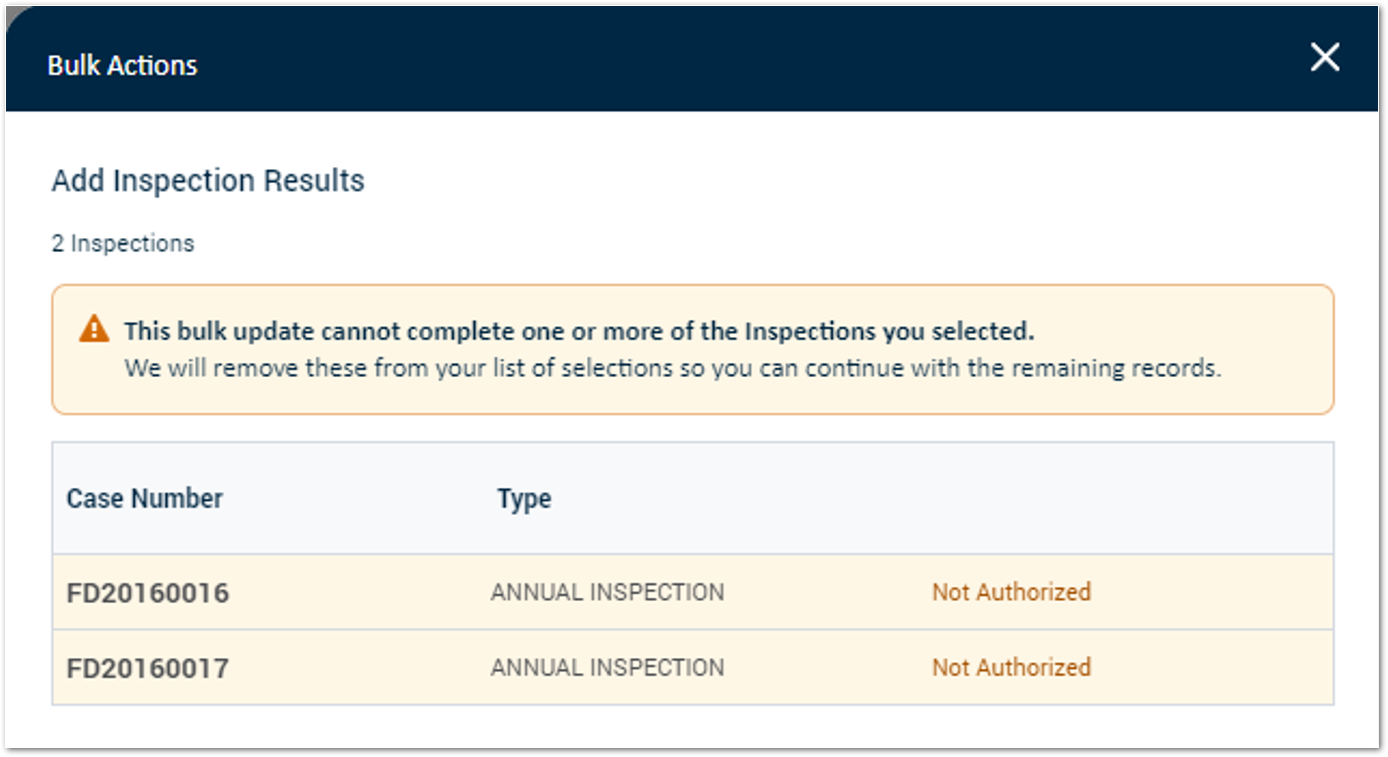
Task: Click the warning triangle icon in the alert banner
Action: click(95, 331)
